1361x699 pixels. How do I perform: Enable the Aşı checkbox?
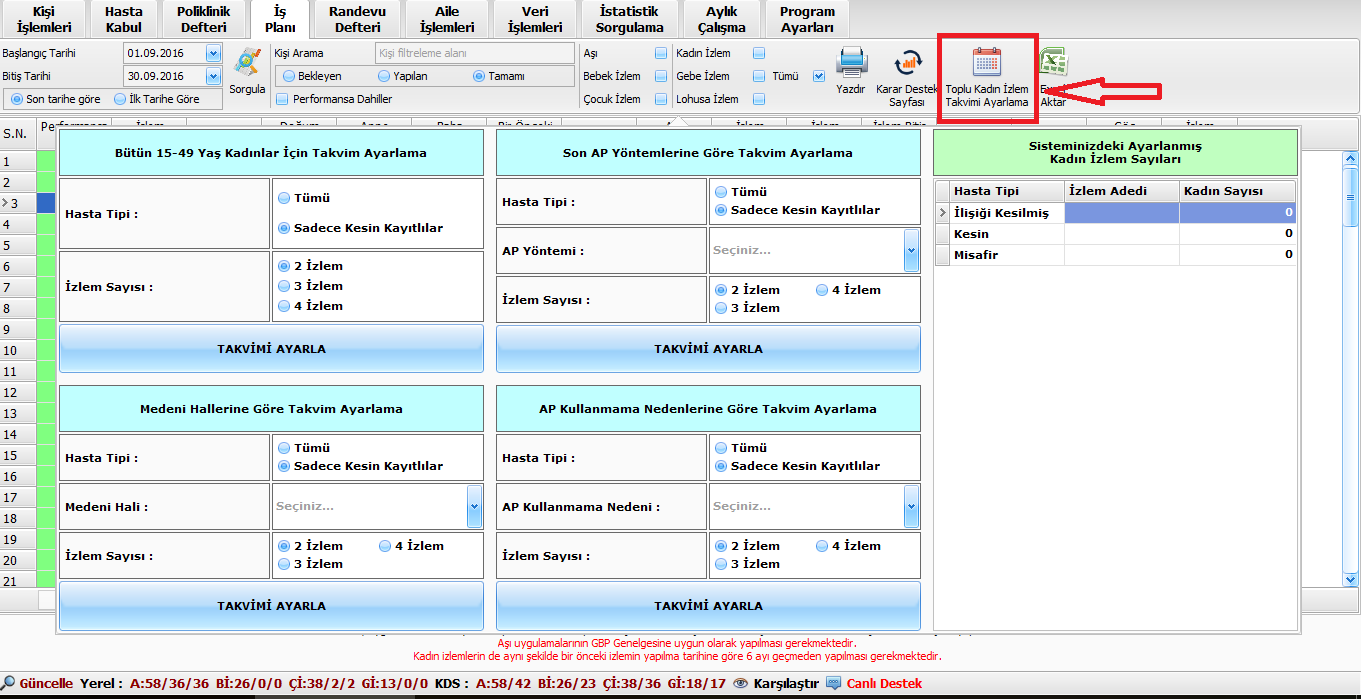(661, 53)
